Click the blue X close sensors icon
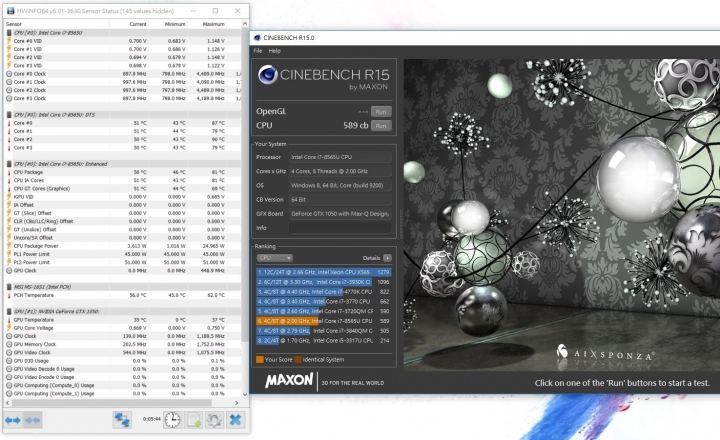 (236, 420)
